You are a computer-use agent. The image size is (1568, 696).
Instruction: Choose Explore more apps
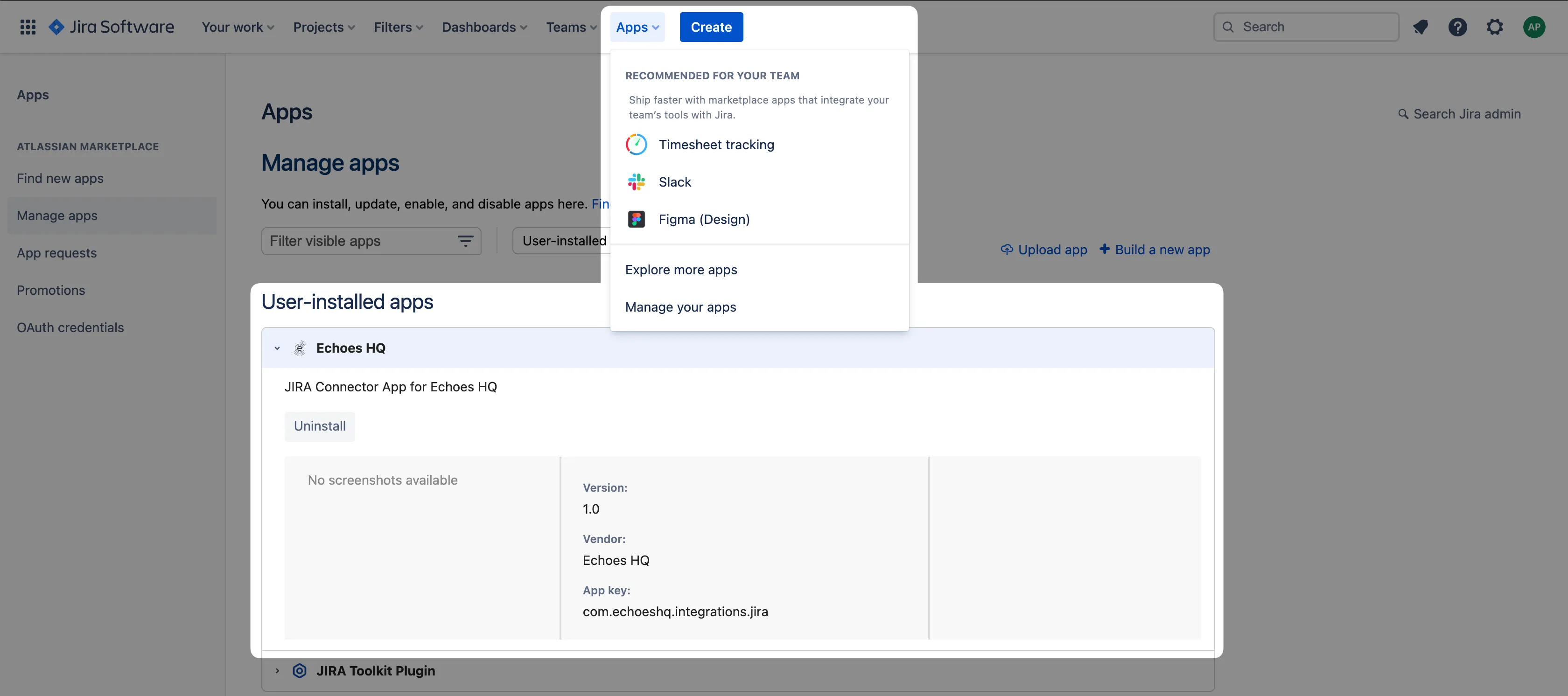coord(759,270)
